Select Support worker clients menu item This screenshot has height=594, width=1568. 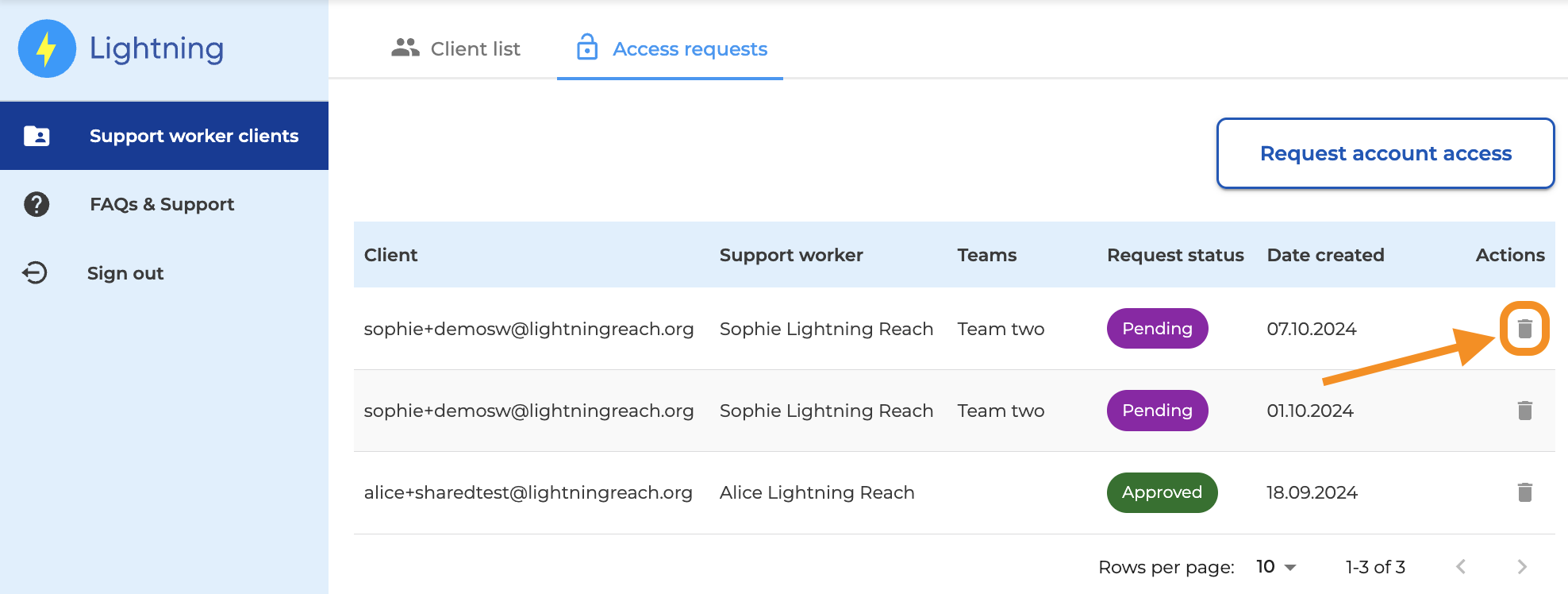(x=194, y=136)
